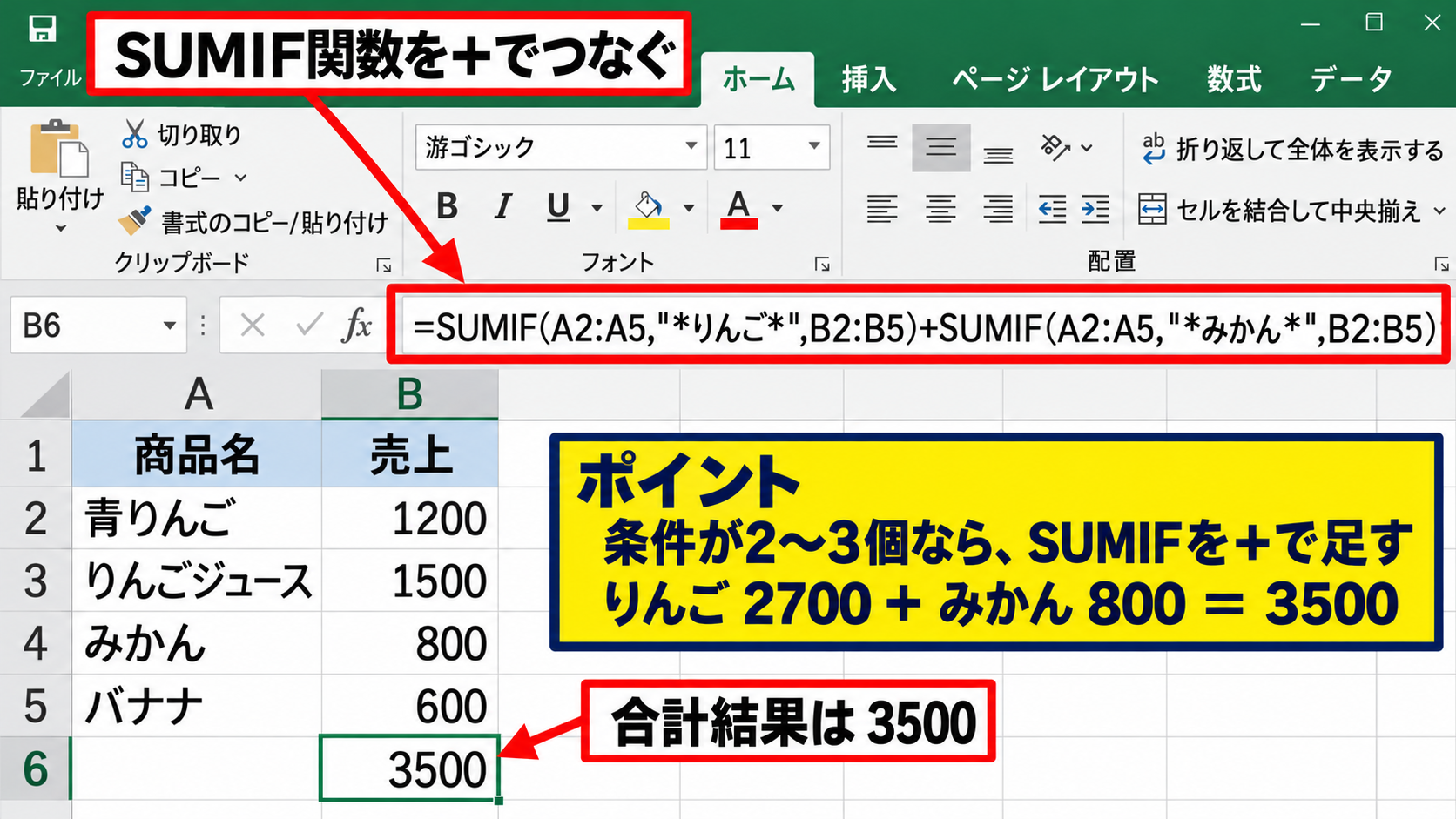
Task: Open the font size 11 dropdown
Action: coord(814,146)
